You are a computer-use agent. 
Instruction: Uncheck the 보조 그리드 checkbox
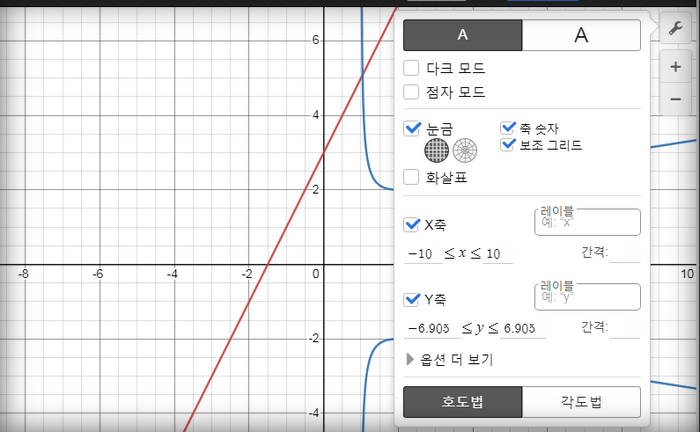[x=508, y=144]
